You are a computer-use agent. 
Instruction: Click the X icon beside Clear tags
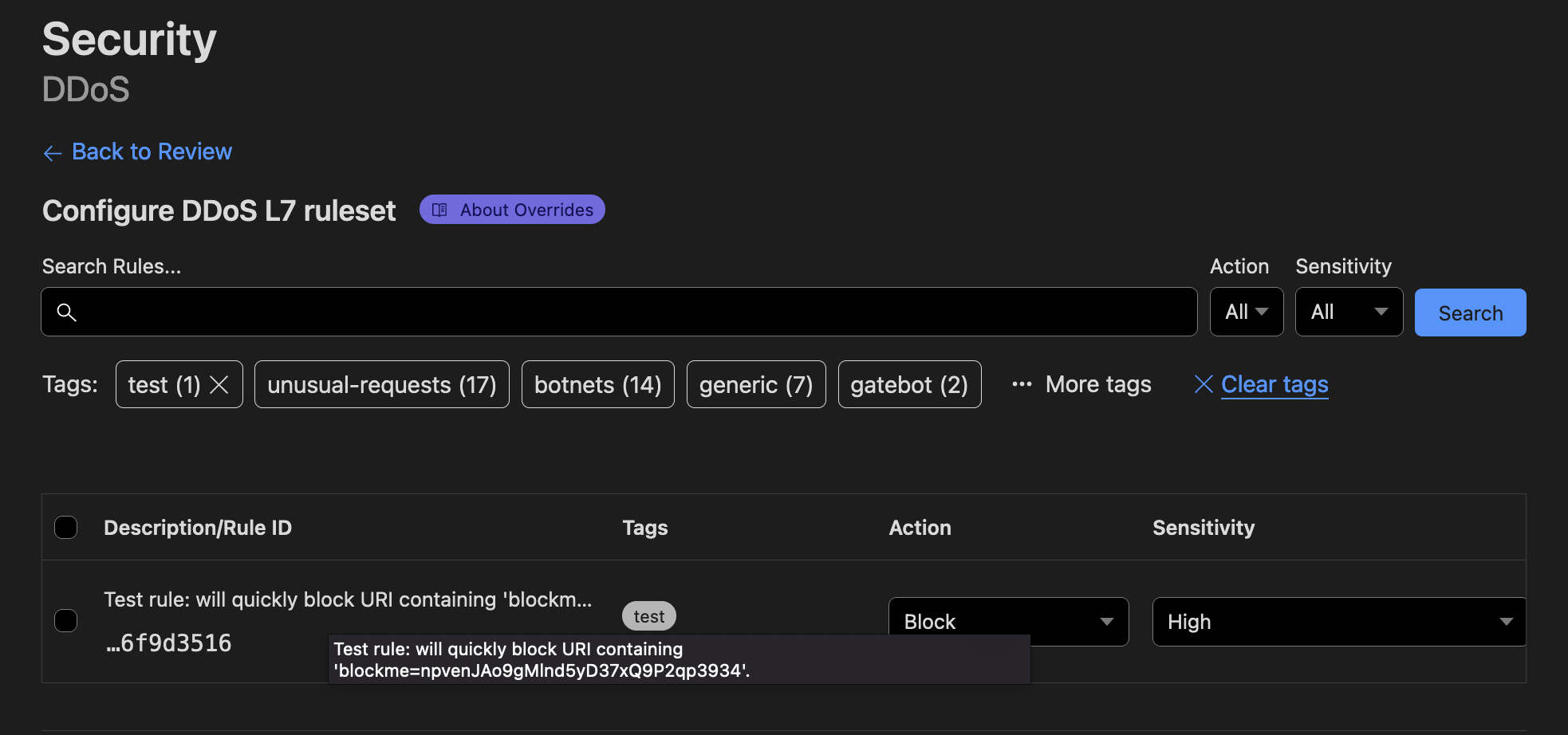tap(1204, 384)
